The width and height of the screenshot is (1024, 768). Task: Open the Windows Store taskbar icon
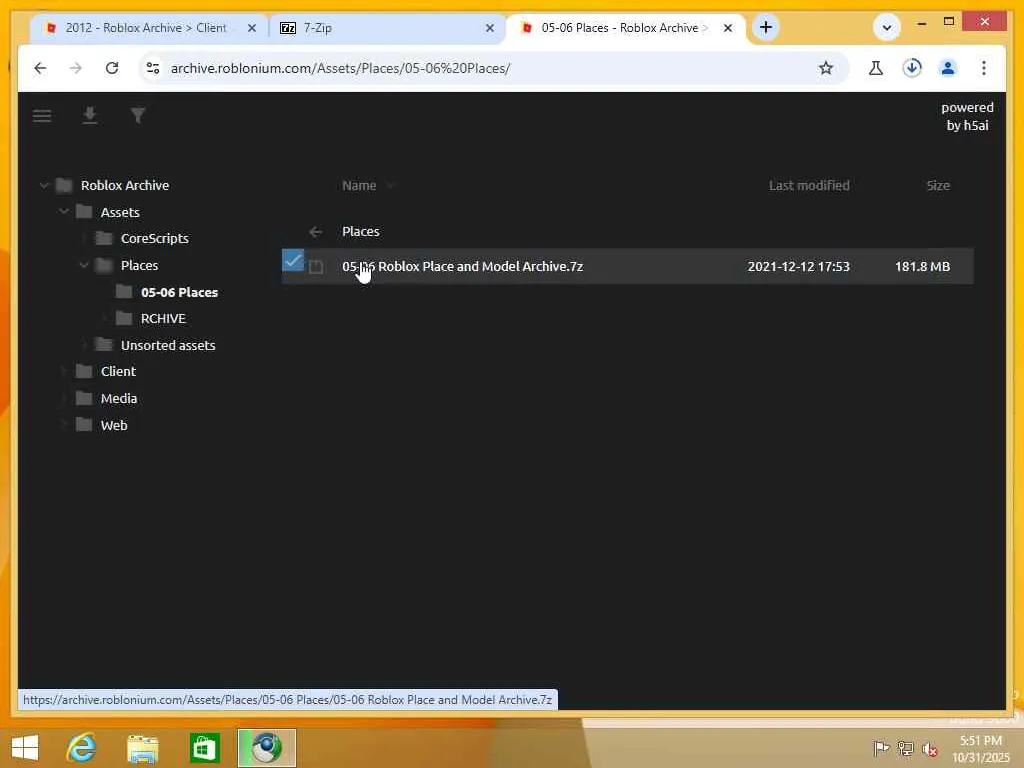click(204, 748)
